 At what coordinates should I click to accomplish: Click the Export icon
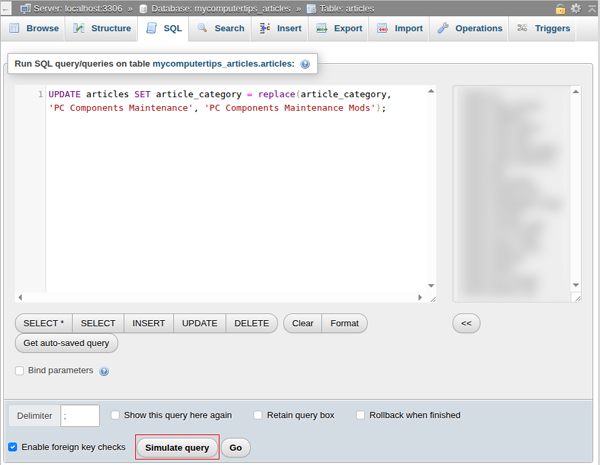pyautogui.click(x=321, y=28)
